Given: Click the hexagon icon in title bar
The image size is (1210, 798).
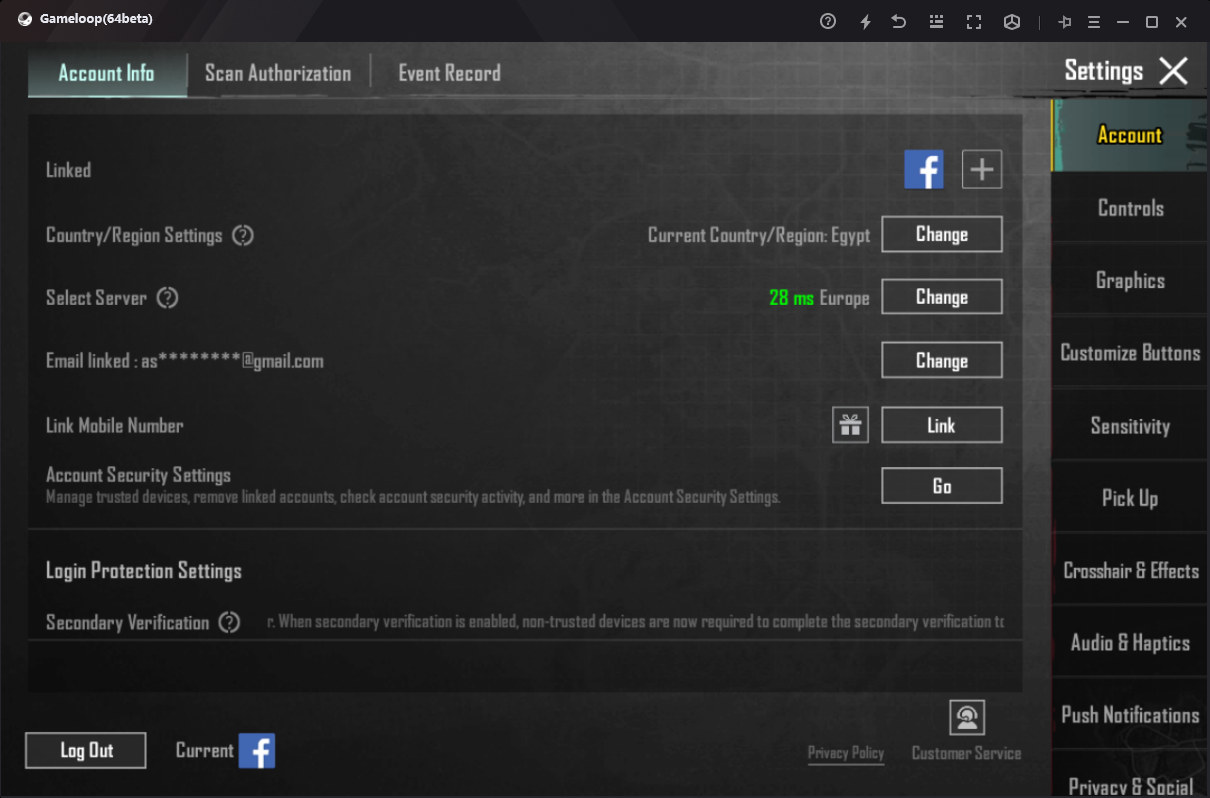Looking at the screenshot, I should [x=1012, y=21].
